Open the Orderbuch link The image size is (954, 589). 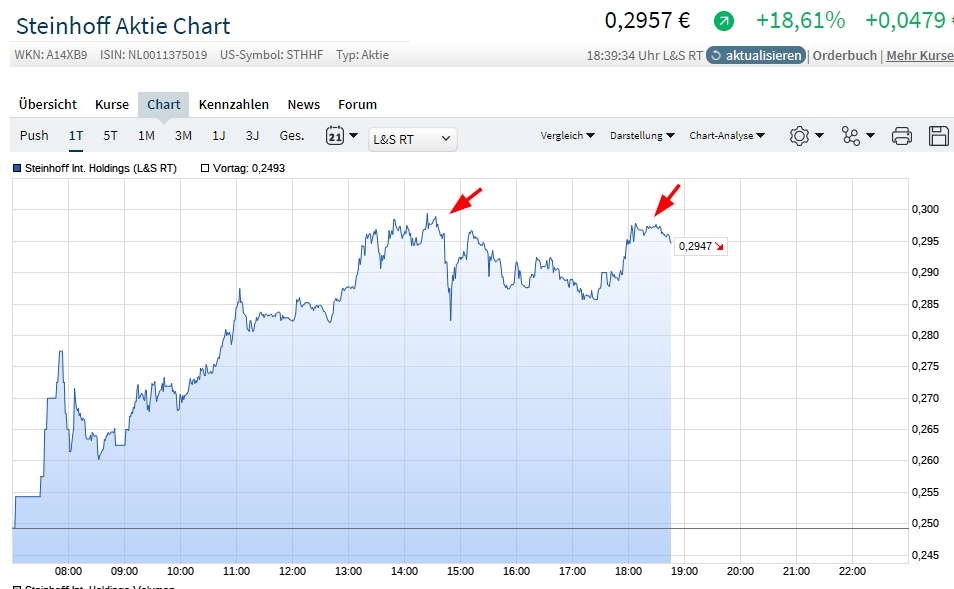(x=844, y=55)
